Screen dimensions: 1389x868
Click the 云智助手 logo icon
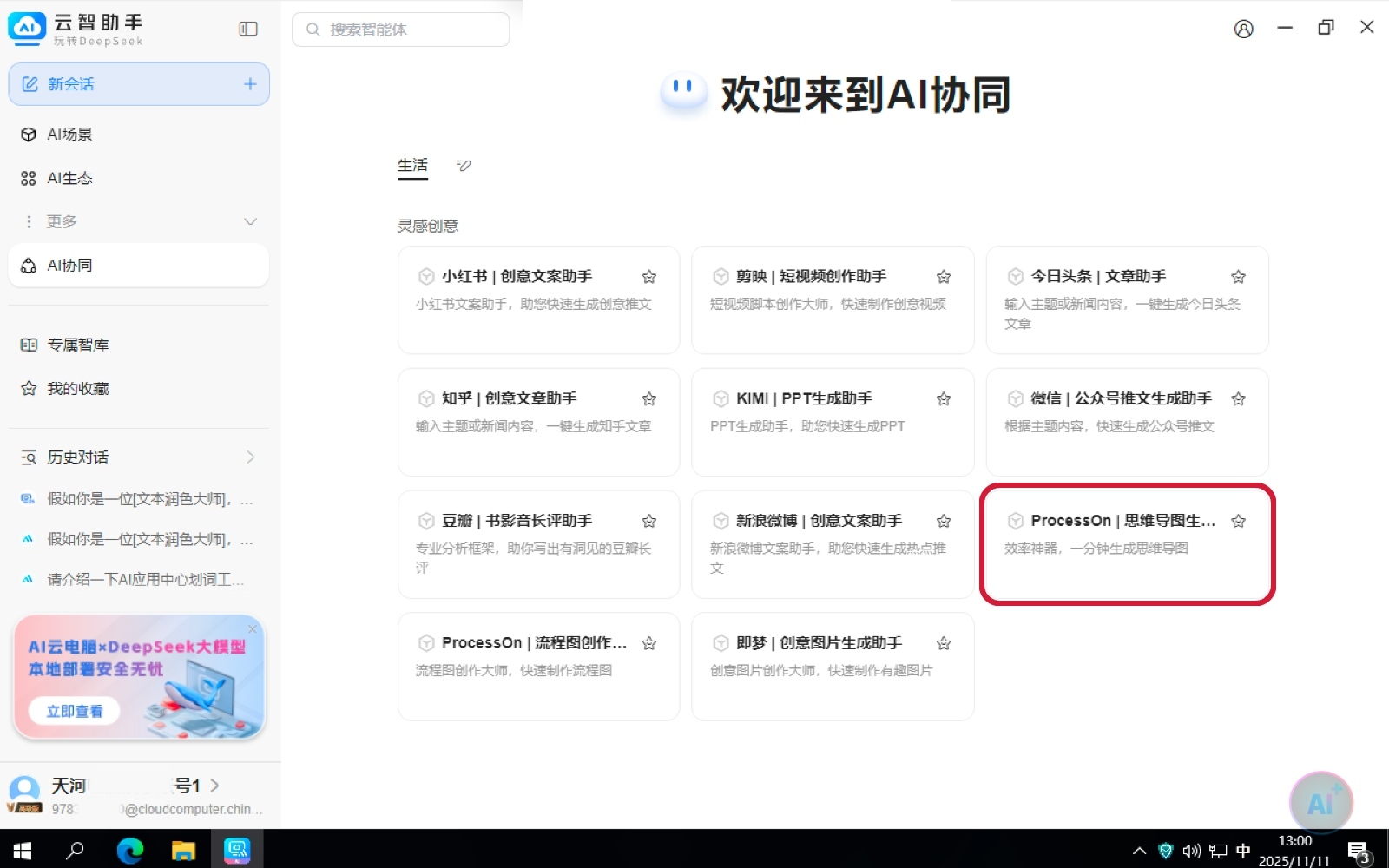coord(27,29)
